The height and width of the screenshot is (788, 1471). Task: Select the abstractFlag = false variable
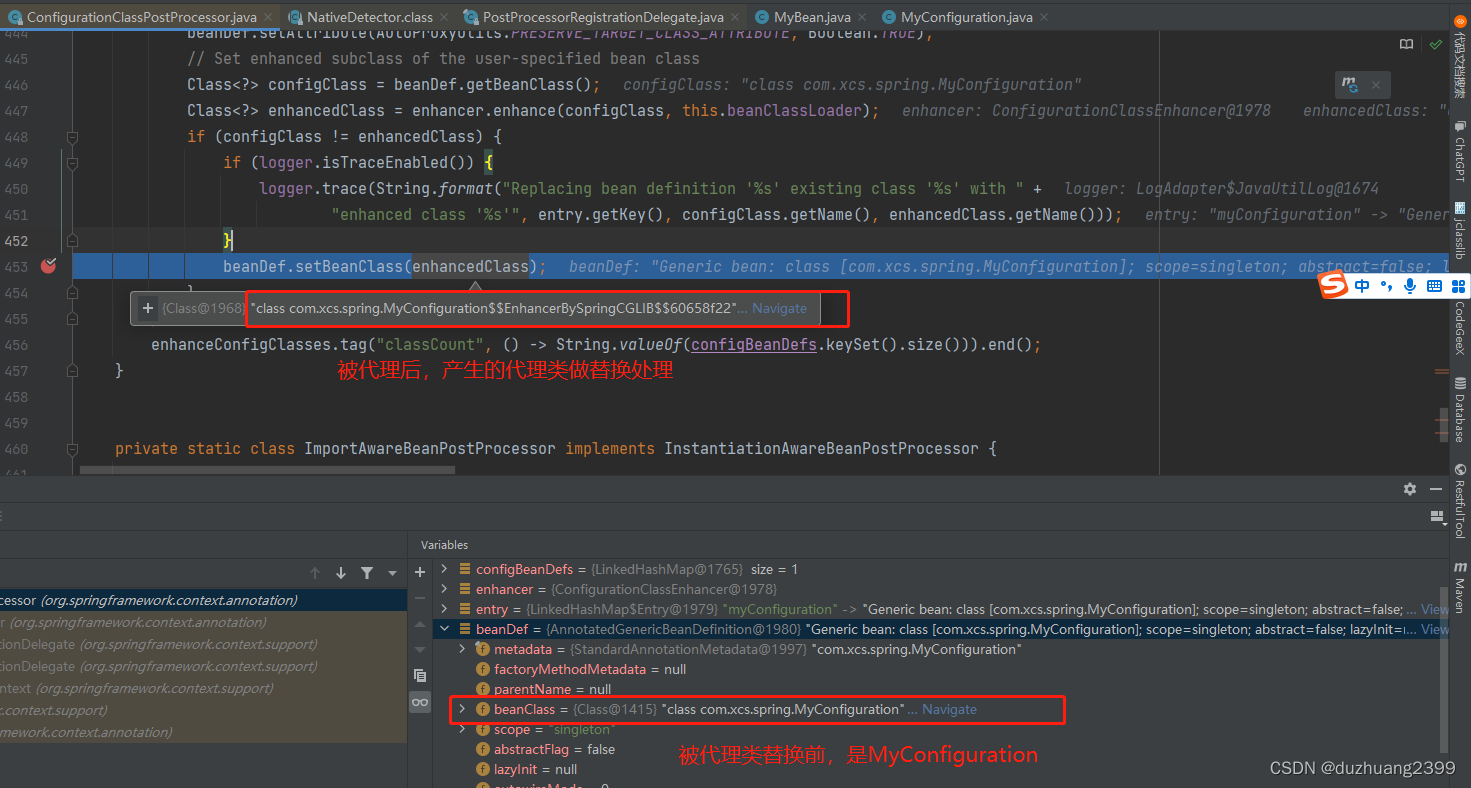(x=554, y=749)
